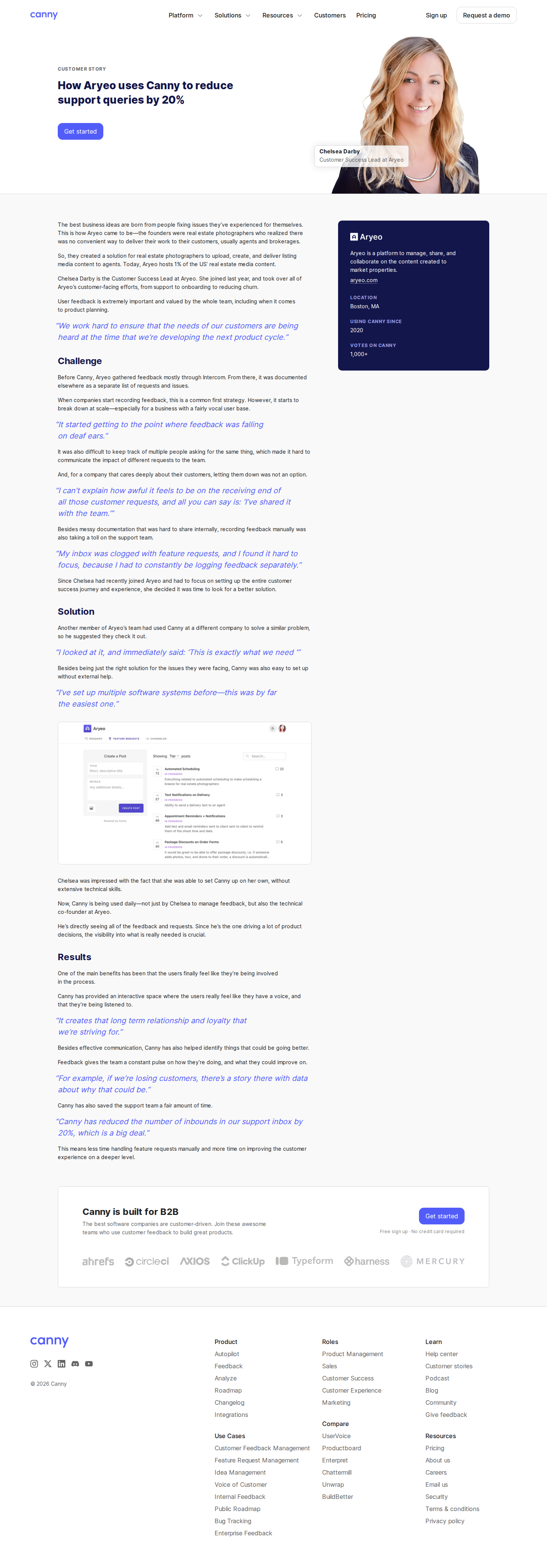Open Roadmap footer link
547x1568 pixels.
pos(228,1390)
